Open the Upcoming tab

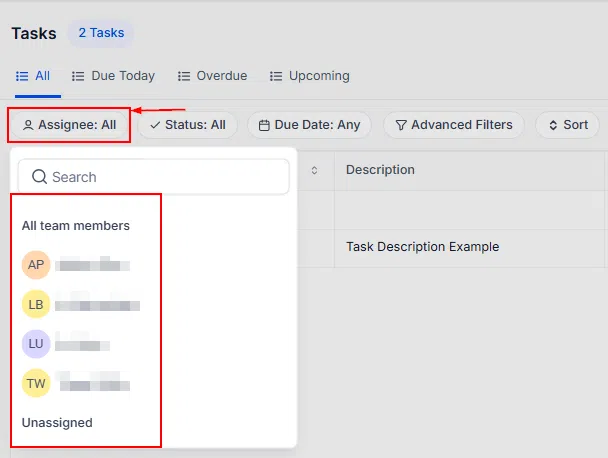[x=310, y=76]
